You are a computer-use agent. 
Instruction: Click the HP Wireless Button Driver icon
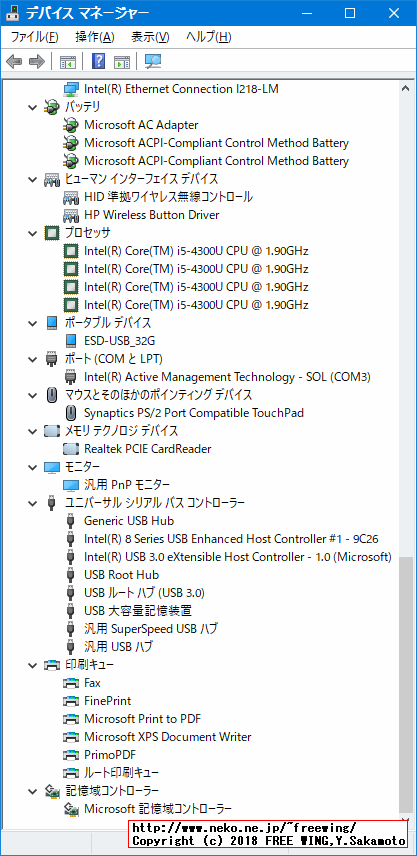[x=71, y=215]
